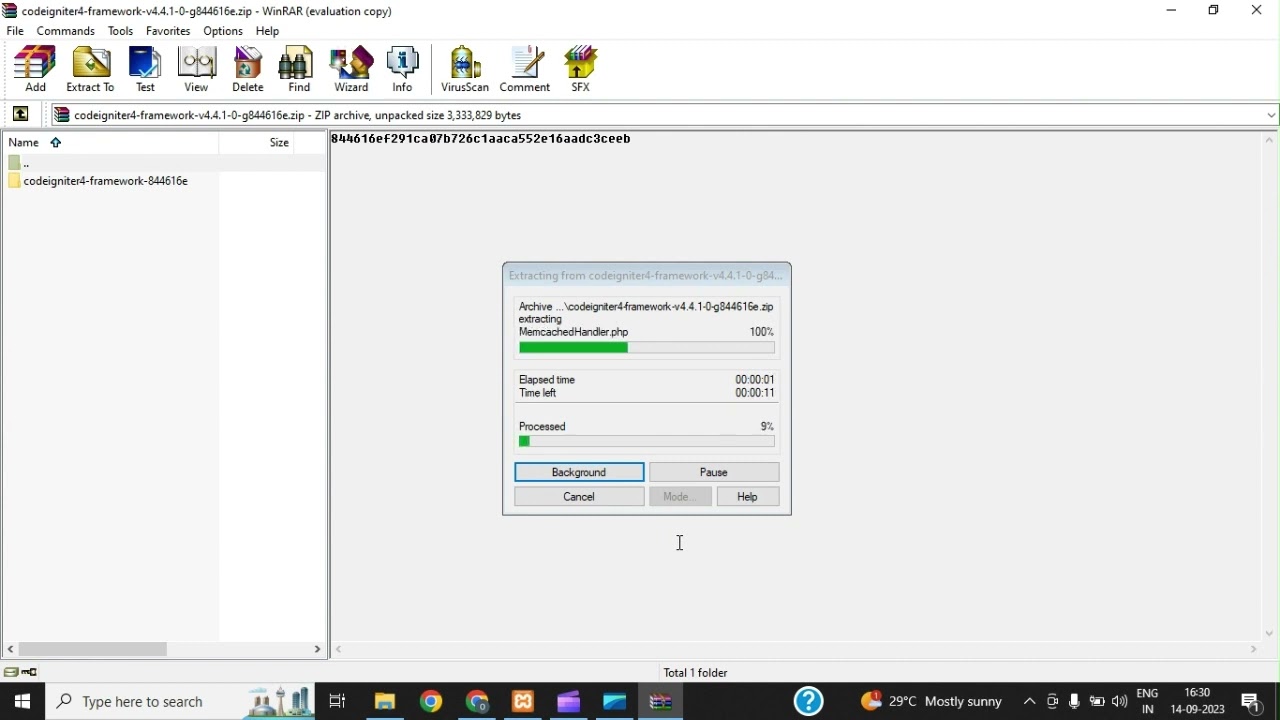Click the Delete toolbar icon
This screenshot has height=720, width=1280.
tap(248, 69)
